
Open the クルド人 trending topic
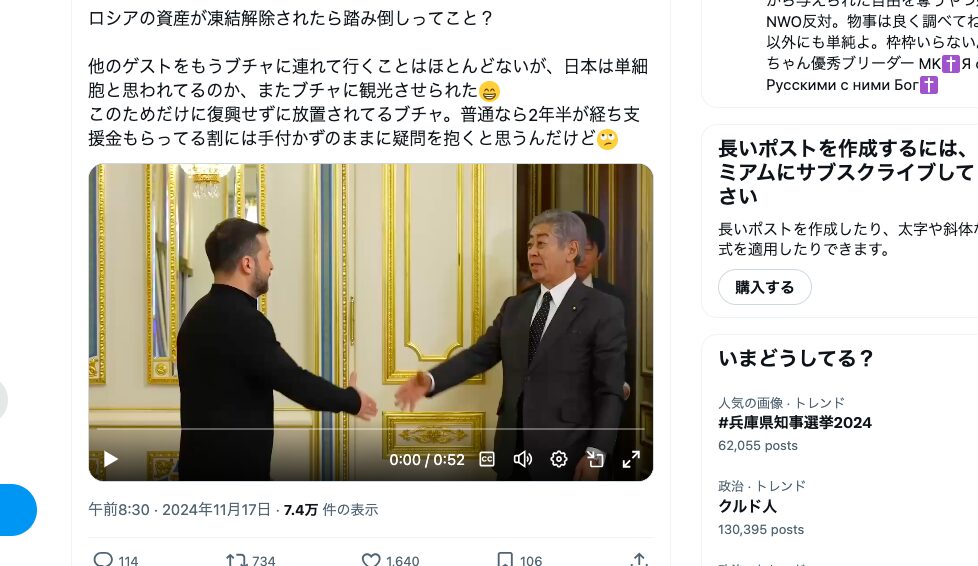tap(747, 506)
